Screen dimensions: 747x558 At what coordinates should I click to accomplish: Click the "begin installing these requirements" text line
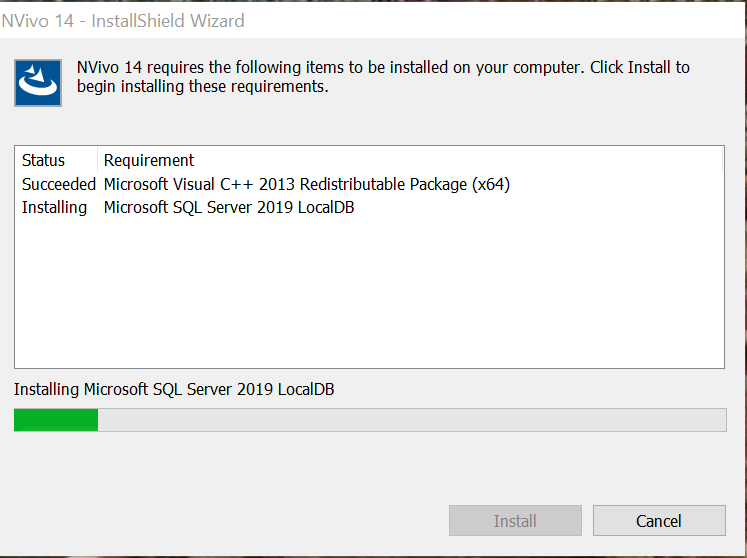click(x=203, y=87)
